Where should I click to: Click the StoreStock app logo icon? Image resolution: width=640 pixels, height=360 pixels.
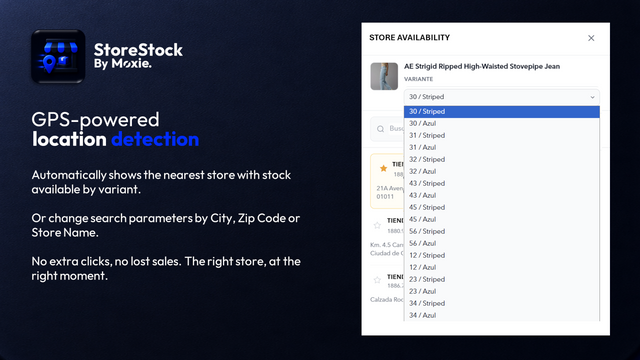(x=58, y=56)
